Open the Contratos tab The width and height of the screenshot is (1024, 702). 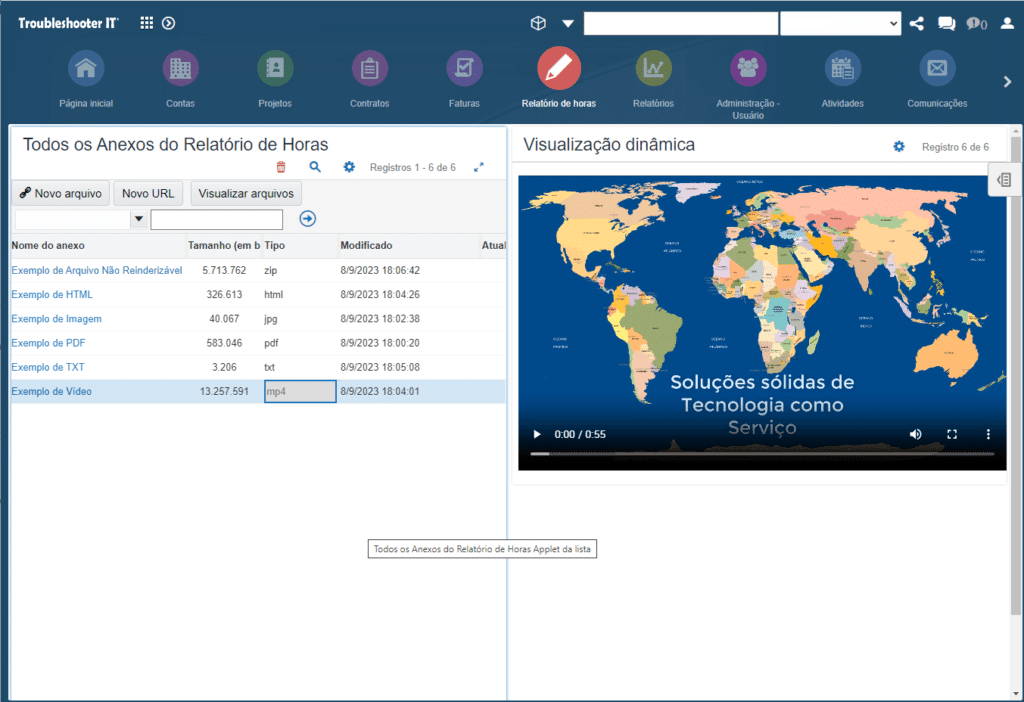(x=370, y=78)
